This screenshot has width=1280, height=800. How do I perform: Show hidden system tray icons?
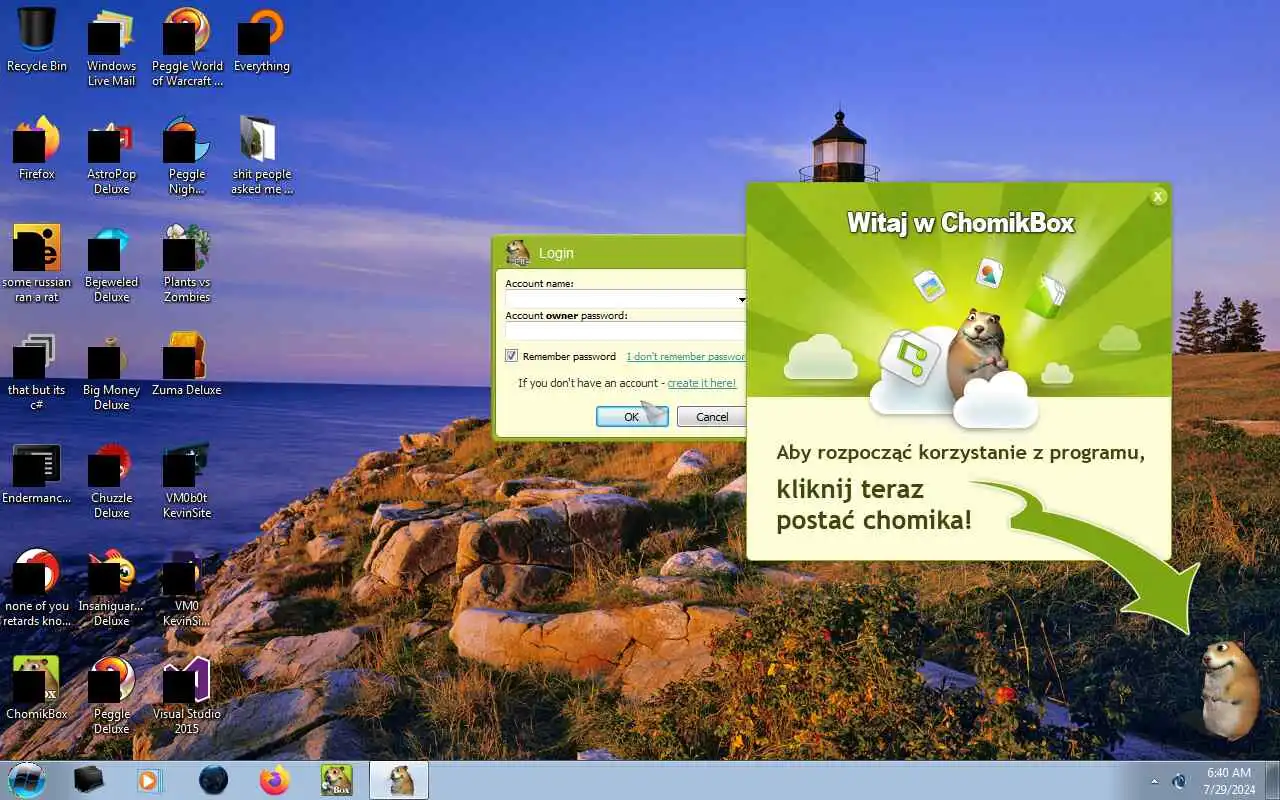pyautogui.click(x=1155, y=781)
